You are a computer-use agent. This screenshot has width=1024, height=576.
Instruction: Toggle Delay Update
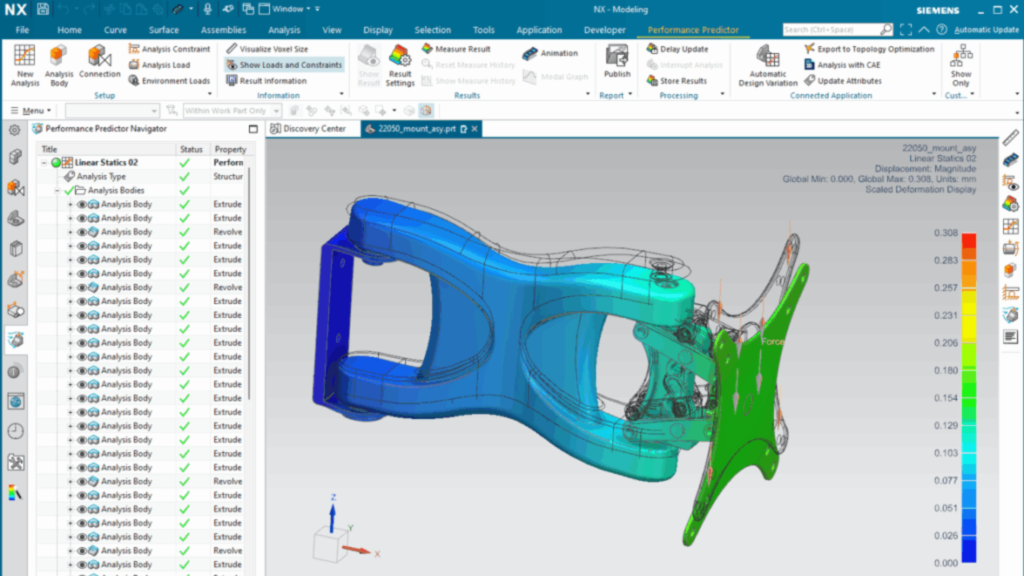tap(677, 49)
